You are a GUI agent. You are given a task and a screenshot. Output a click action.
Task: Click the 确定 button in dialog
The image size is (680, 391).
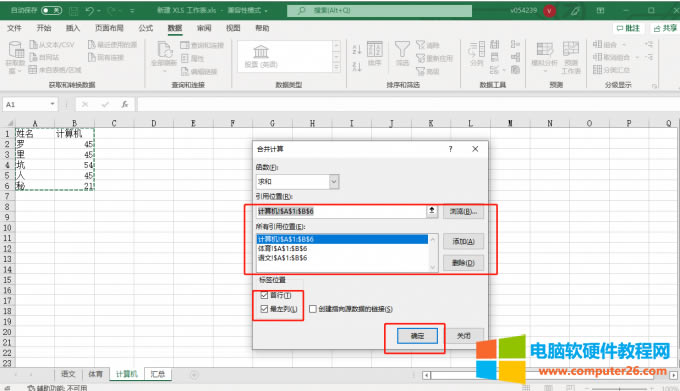click(417, 336)
